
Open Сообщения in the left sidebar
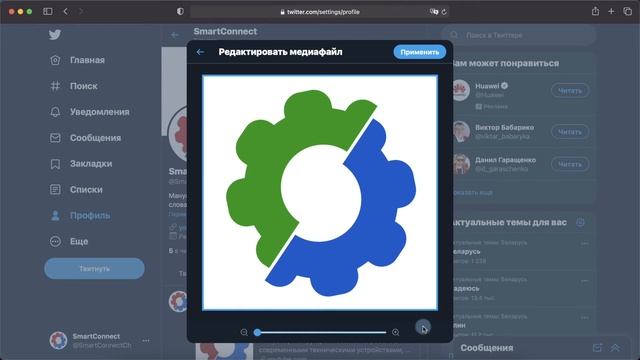tap(86, 138)
